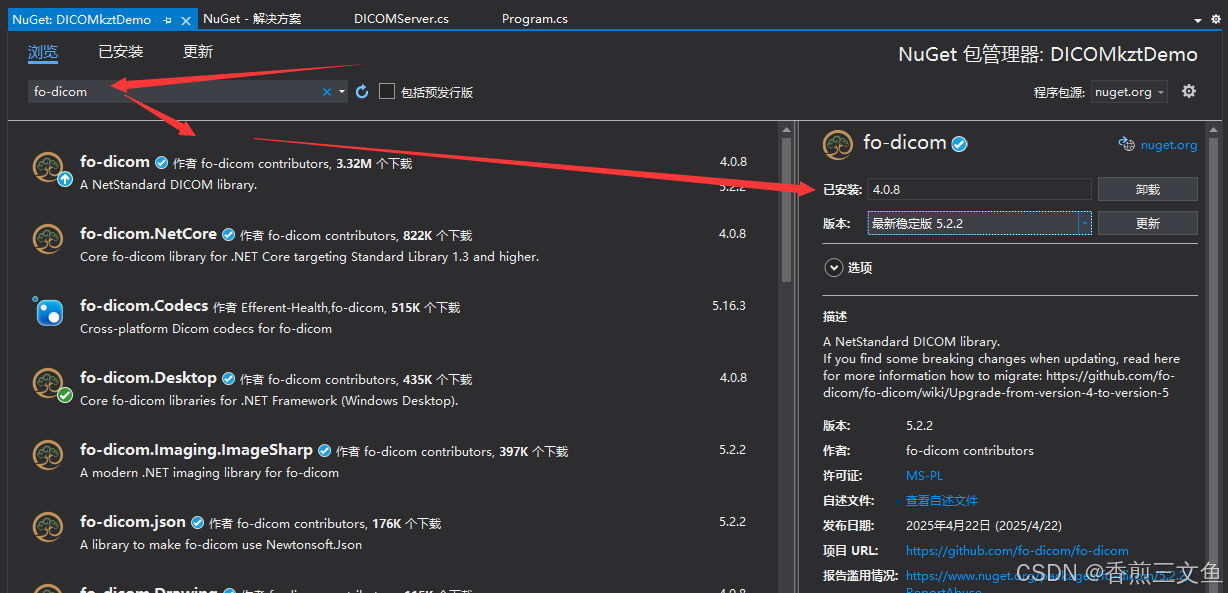Screen dimensions: 1228x593
Task: Open the document tabs overflow dropdown arrow
Action: click(x=1198, y=20)
